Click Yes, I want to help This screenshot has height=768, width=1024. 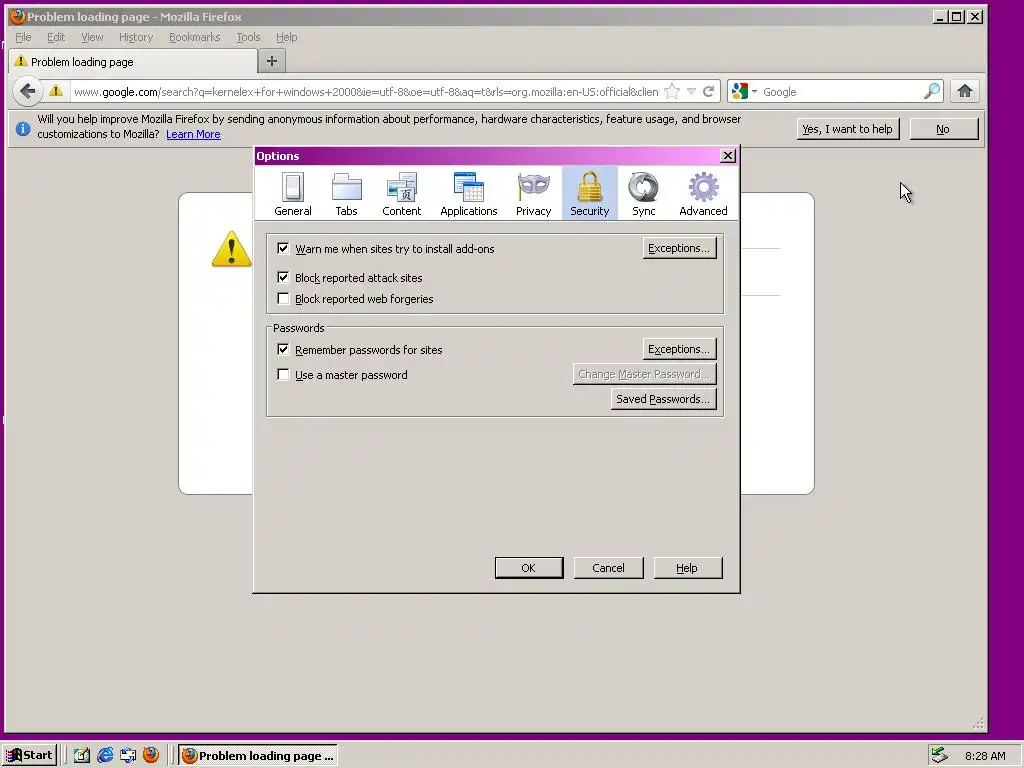(x=847, y=129)
